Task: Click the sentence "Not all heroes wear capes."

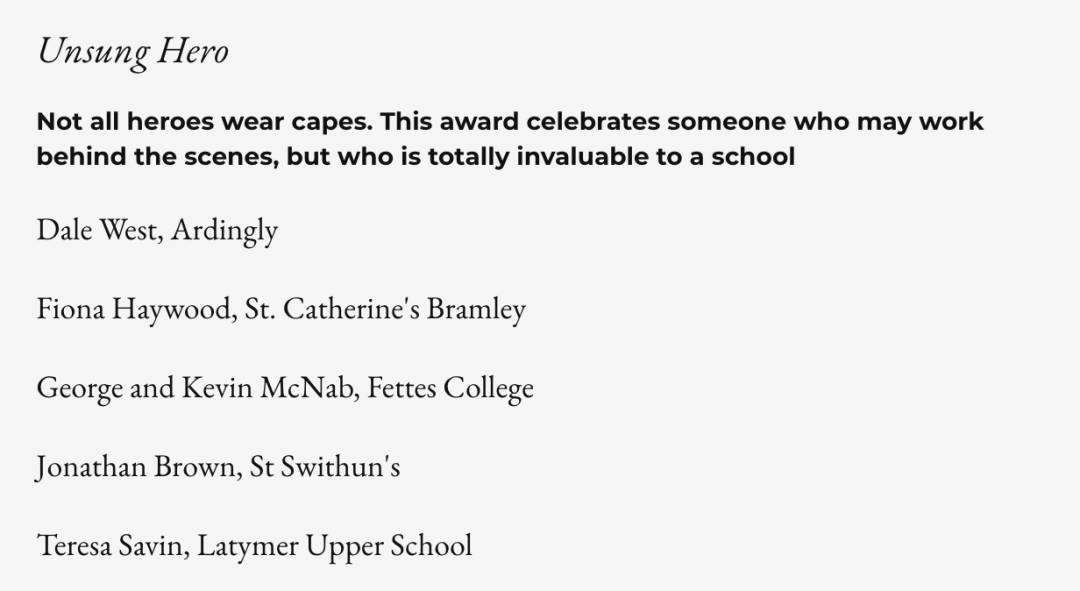Action: coord(205,122)
